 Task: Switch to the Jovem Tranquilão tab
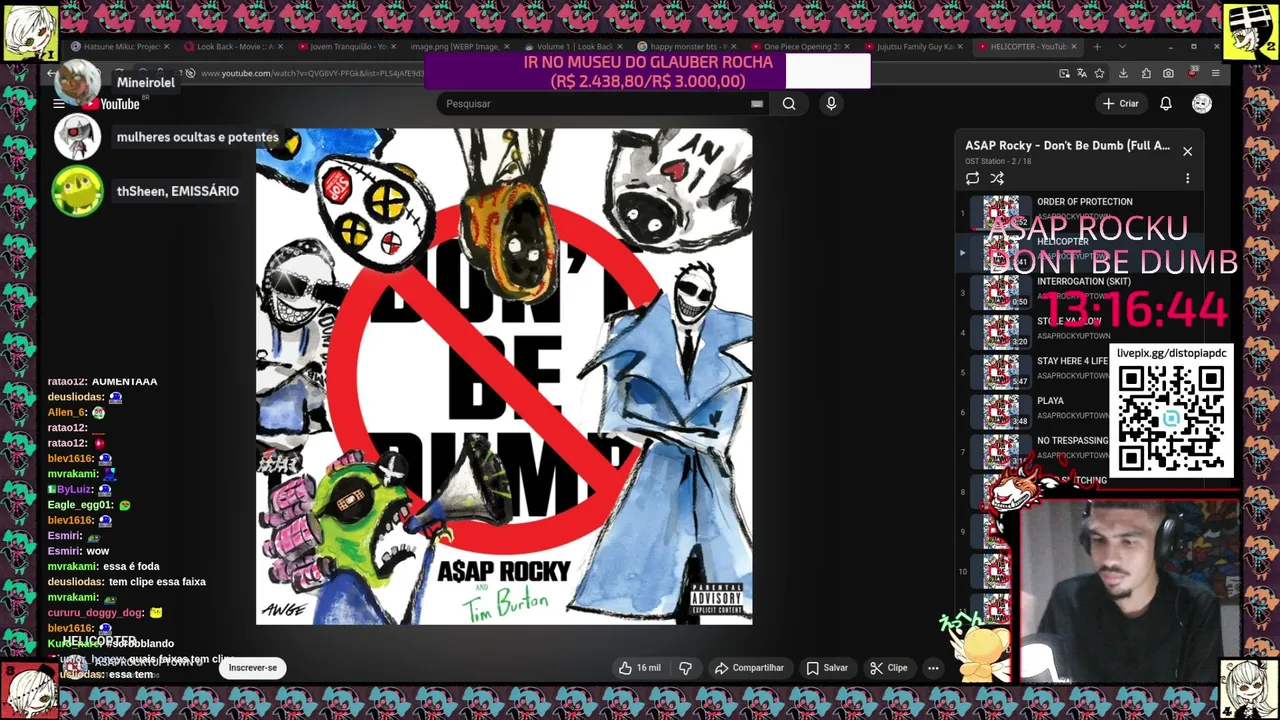click(x=348, y=47)
